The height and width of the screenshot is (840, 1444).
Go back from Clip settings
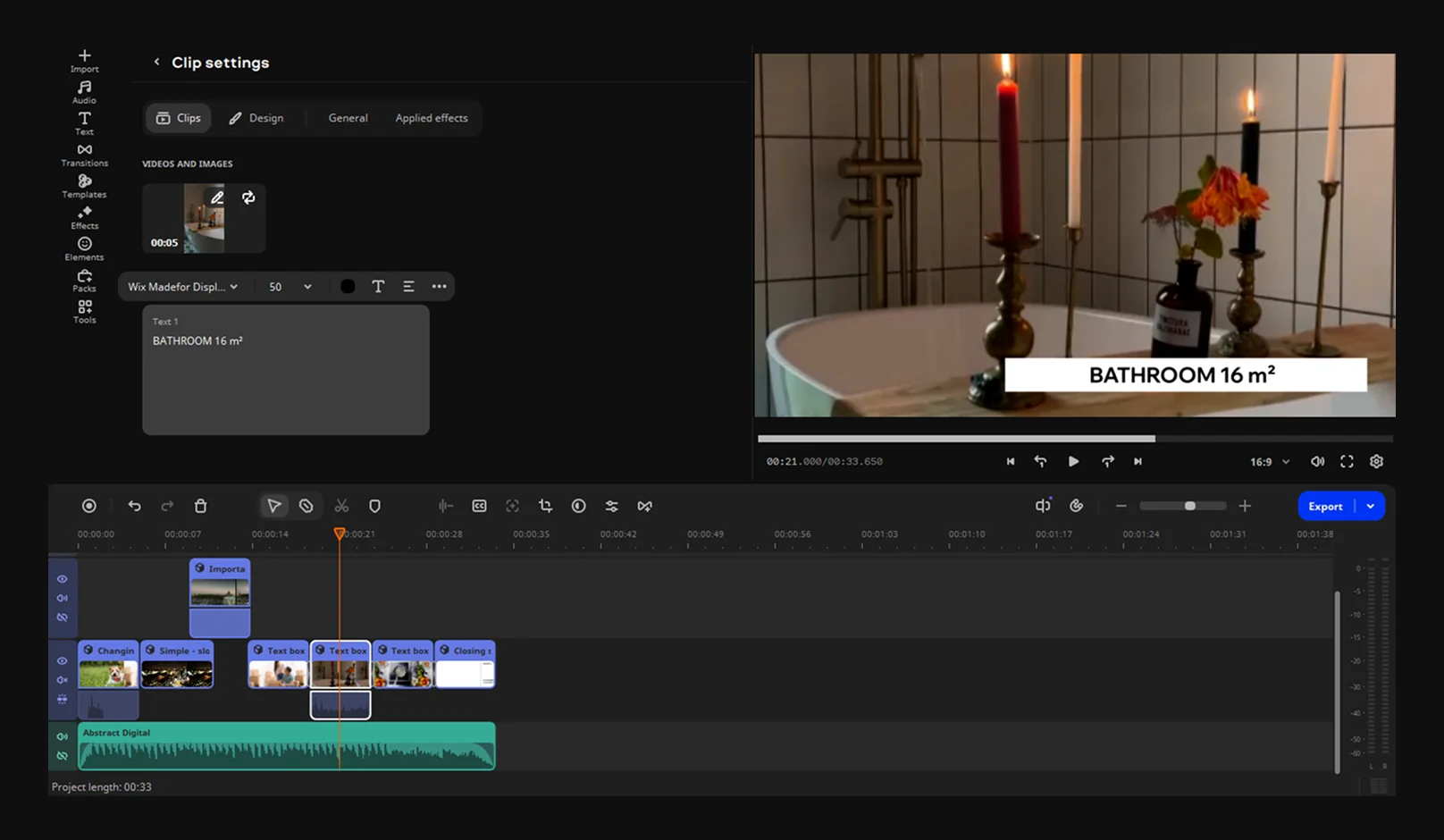click(x=156, y=62)
